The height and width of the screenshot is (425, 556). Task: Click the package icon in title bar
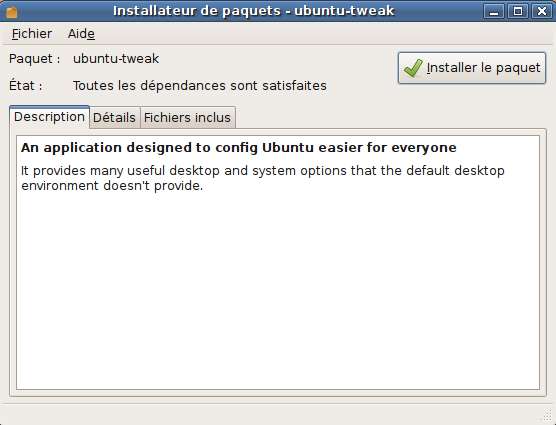11,11
